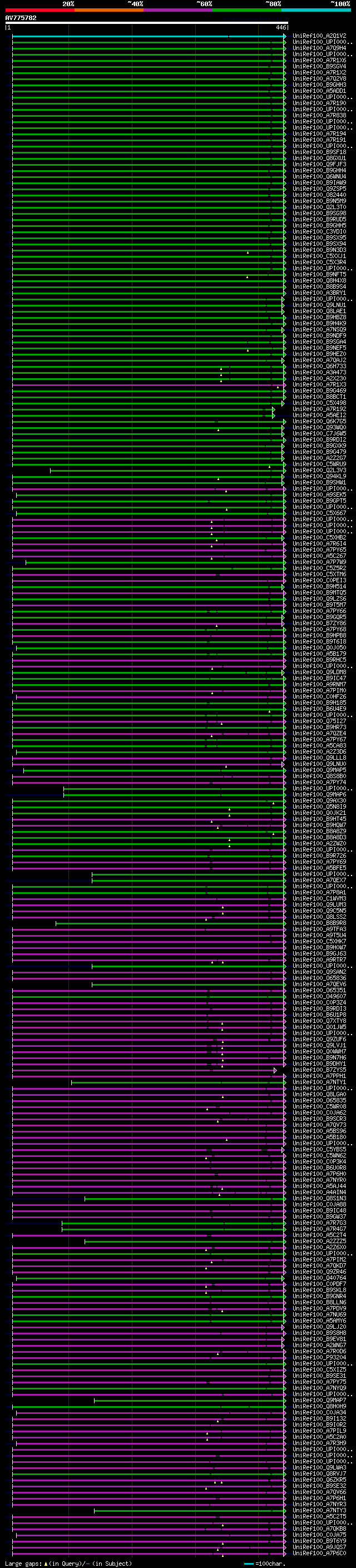Open hit UniRef100_B9GHH3
356x1568 pixels.
pos(319,85)
